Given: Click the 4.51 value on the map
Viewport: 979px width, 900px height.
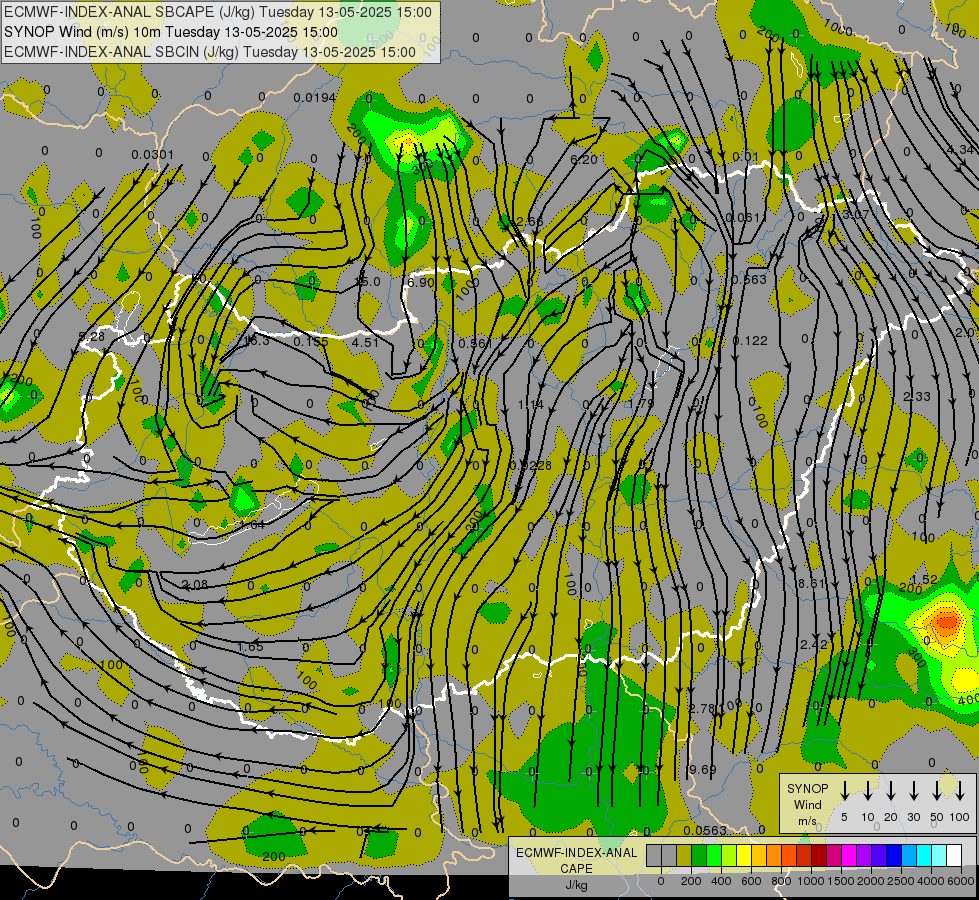Looking at the screenshot, I should 365,342.
